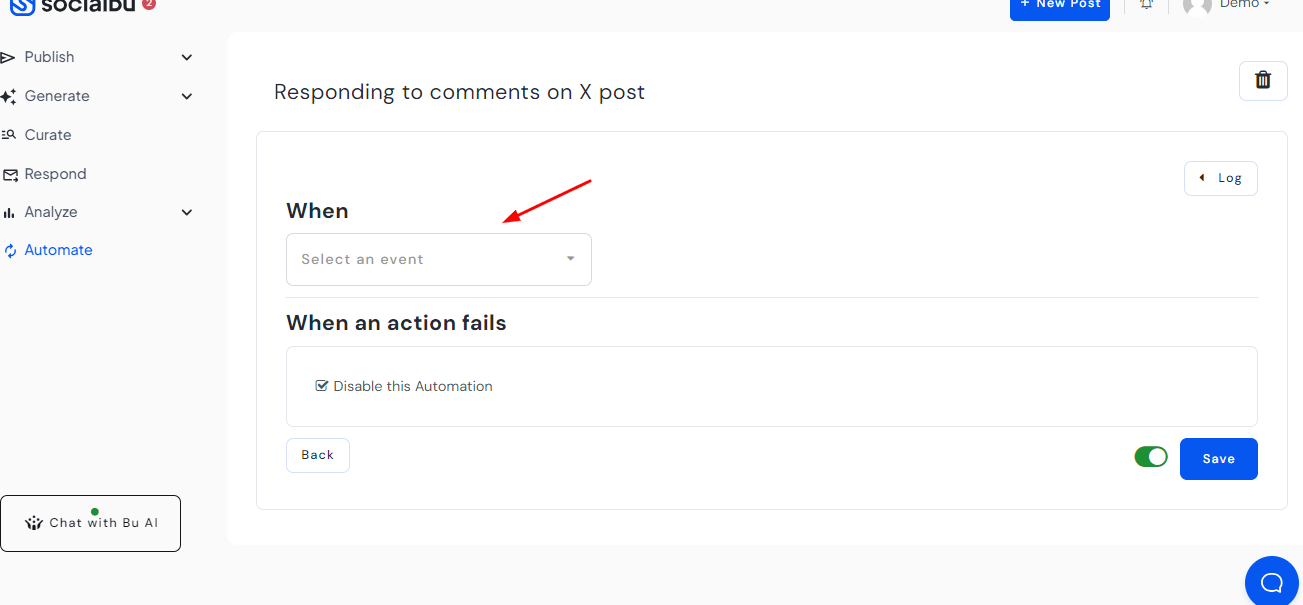1303x605 pixels.
Task: Uncheck Disable this Automation
Action: coord(322,385)
